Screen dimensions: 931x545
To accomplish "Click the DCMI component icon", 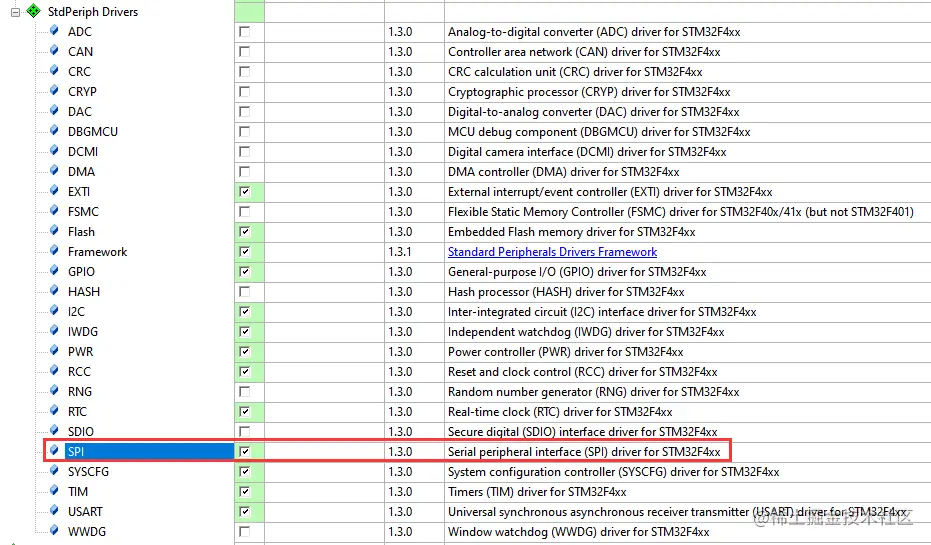I will coord(54,150).
